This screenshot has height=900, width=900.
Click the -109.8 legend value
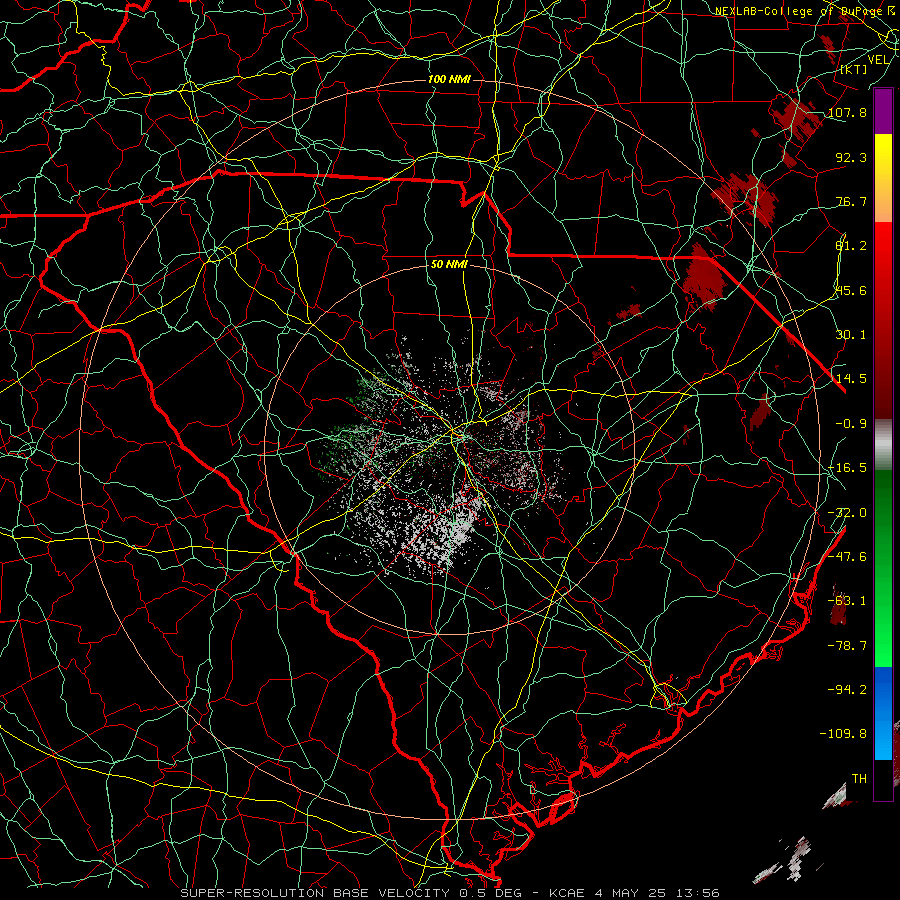tap(843, 733)
